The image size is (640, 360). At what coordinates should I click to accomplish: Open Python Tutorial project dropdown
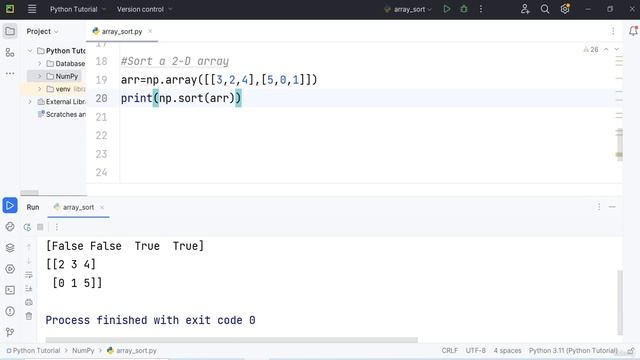pyautogui.click(x=78, y=9)
